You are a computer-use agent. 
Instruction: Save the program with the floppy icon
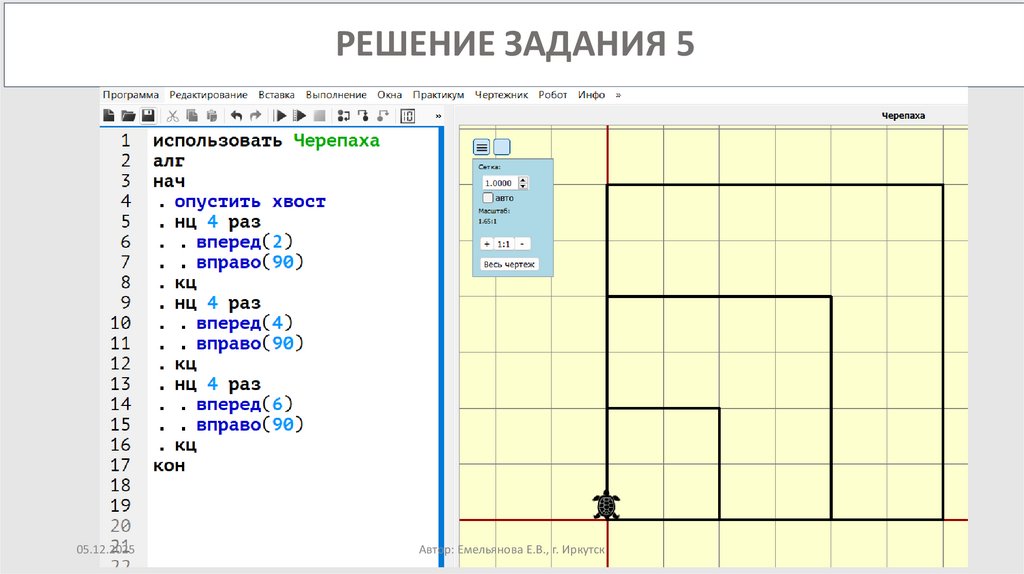point(148,116)
